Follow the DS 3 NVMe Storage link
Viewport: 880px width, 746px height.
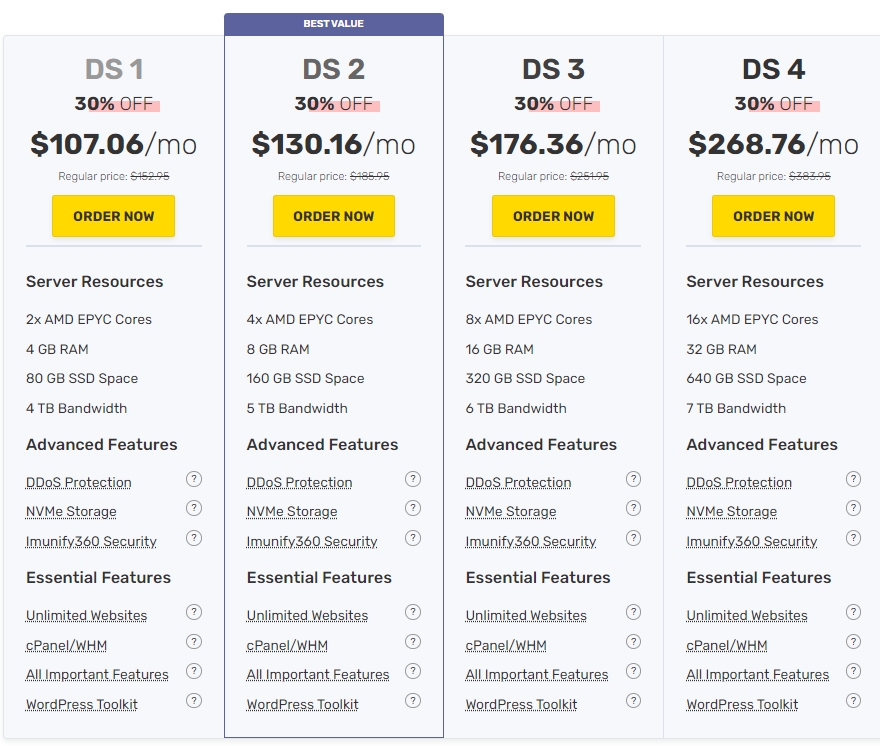(x=510, y=512)
